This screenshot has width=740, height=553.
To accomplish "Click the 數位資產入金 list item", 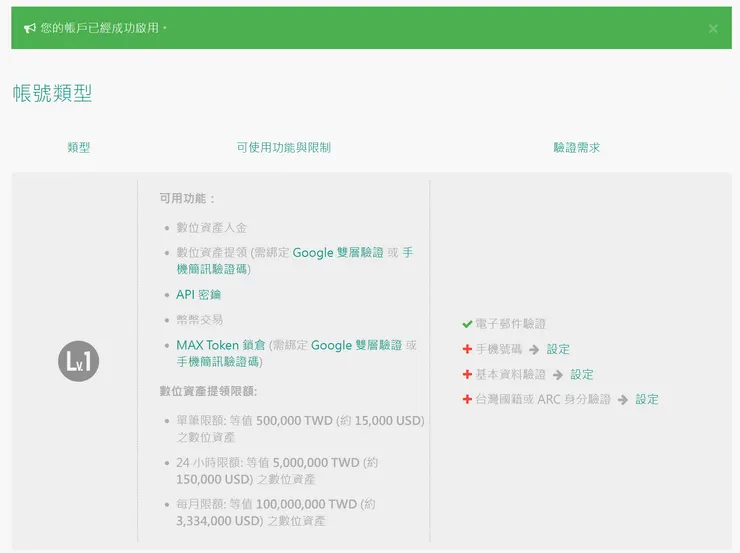I will click(211, 228).
